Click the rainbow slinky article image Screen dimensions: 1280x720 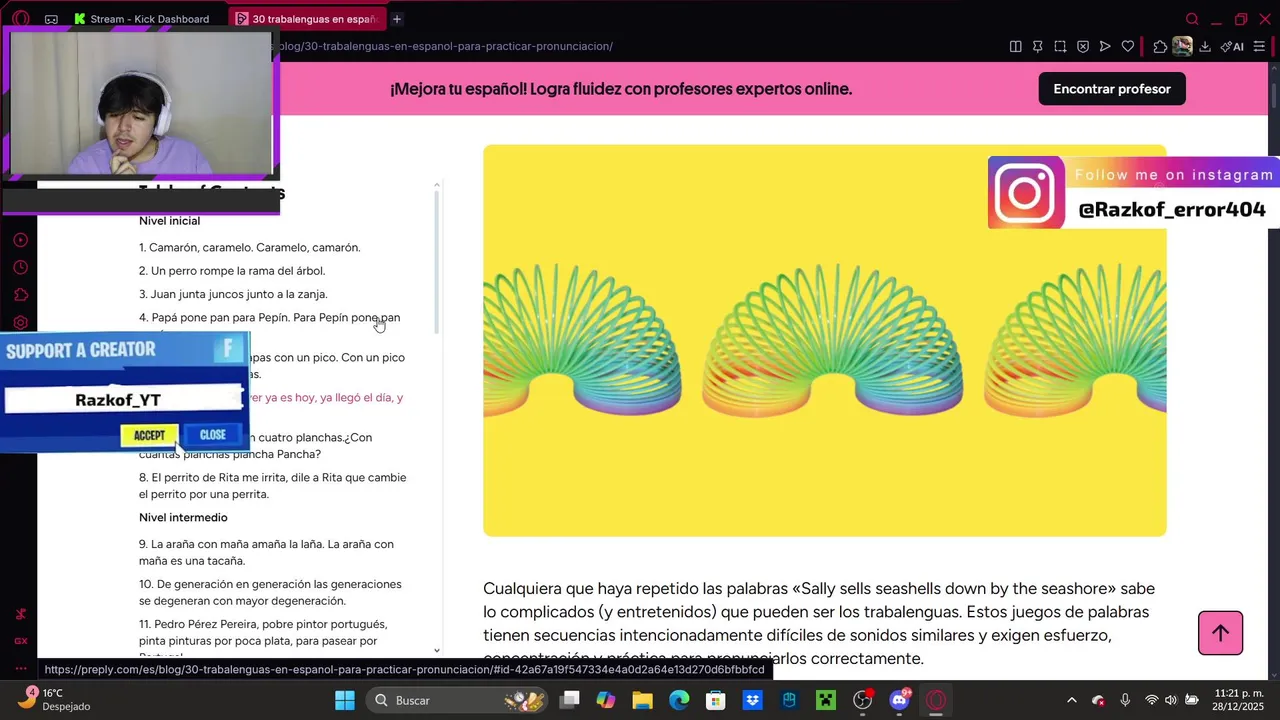click(824, 340)
